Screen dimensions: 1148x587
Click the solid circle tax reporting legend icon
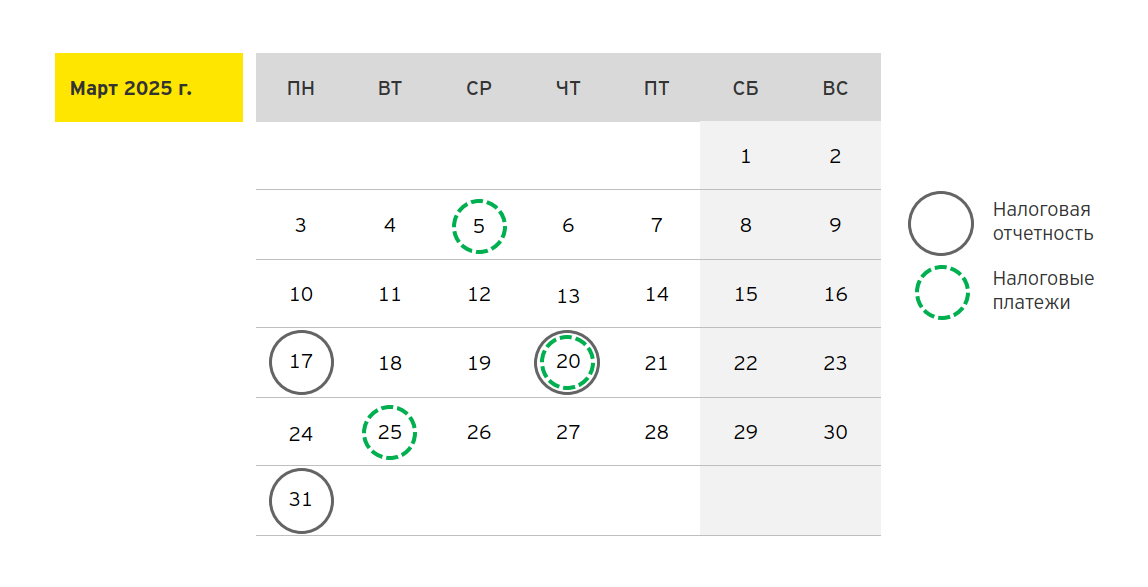pyautogui.click(x=940, y=223)
